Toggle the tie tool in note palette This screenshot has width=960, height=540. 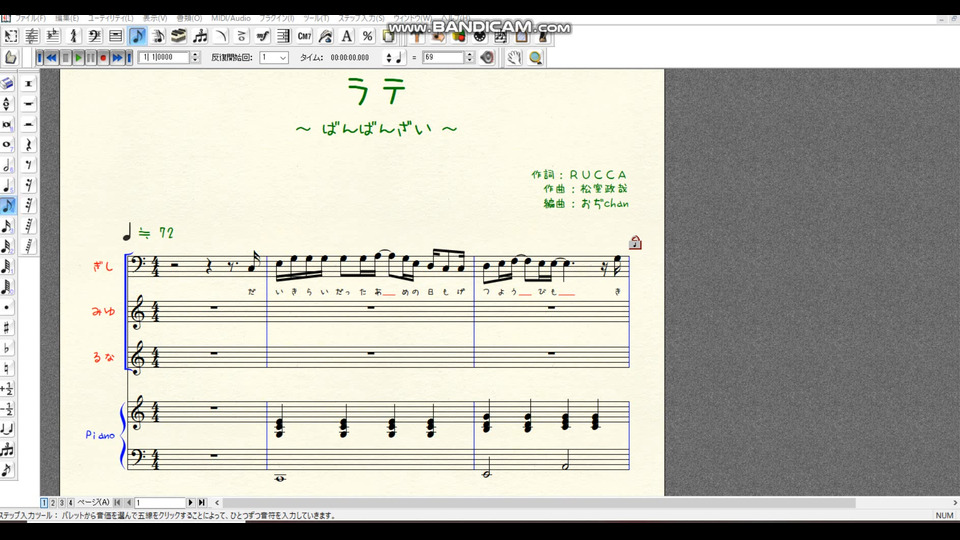point(7,429)
